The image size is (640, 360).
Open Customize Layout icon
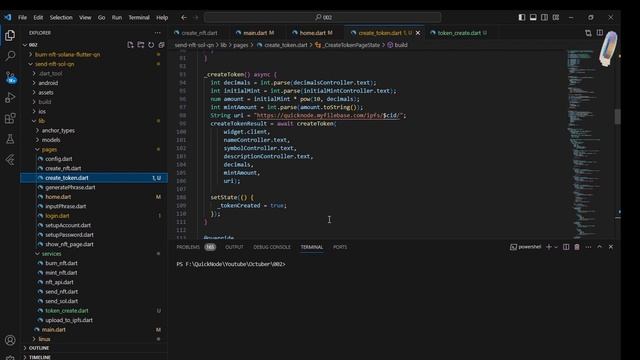[556, 18]
